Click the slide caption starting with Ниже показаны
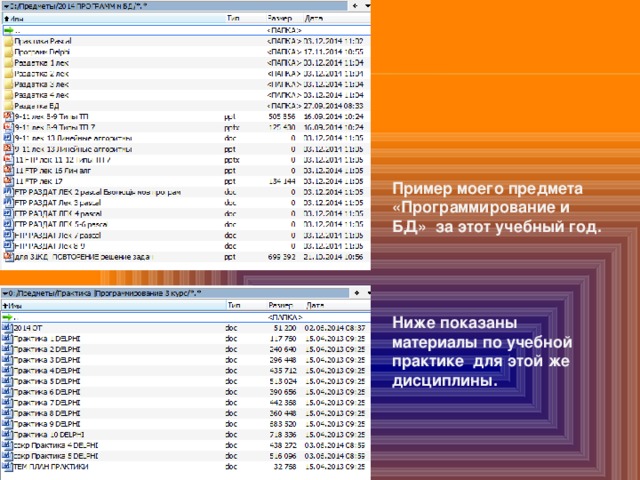Image resolution: width=640 pixels, height=480 pixels. point(482,351)
